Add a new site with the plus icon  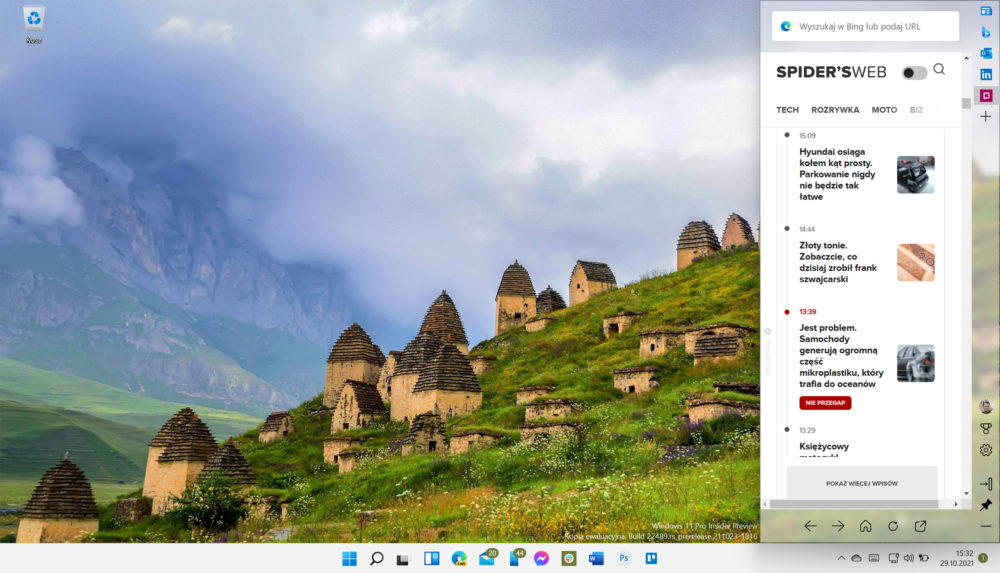tap(986, 117)
